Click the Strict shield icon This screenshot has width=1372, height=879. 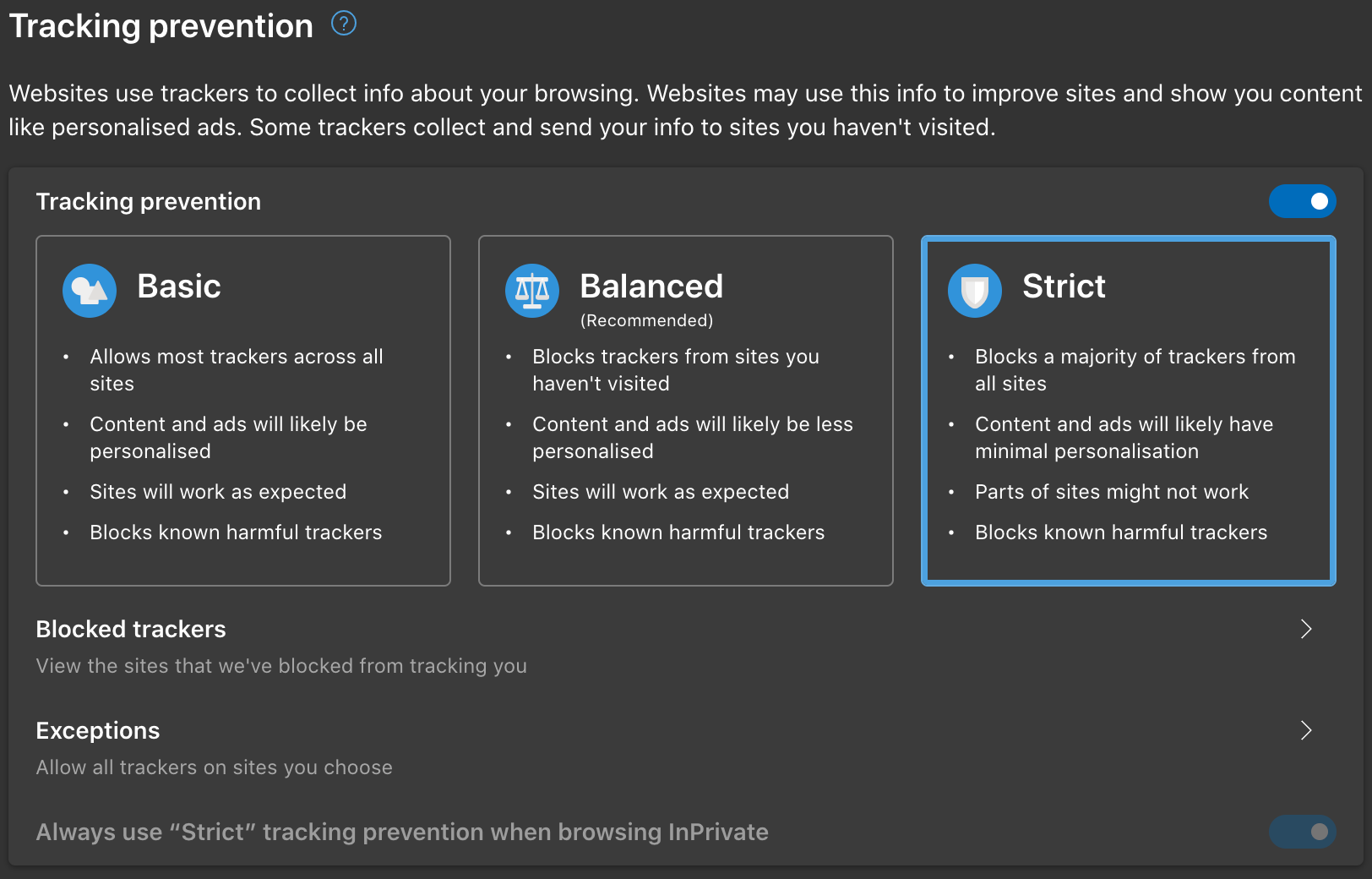tap(975, 291)
